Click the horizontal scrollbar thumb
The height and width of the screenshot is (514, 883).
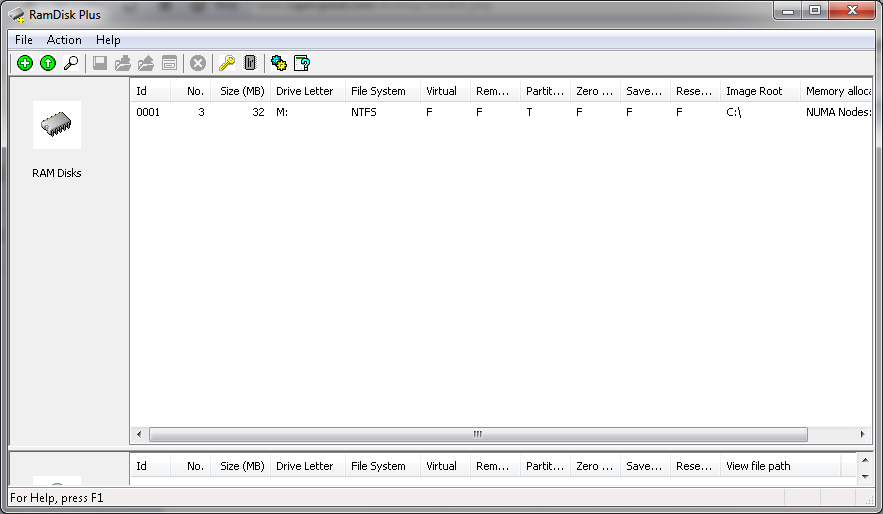point(478,435)
